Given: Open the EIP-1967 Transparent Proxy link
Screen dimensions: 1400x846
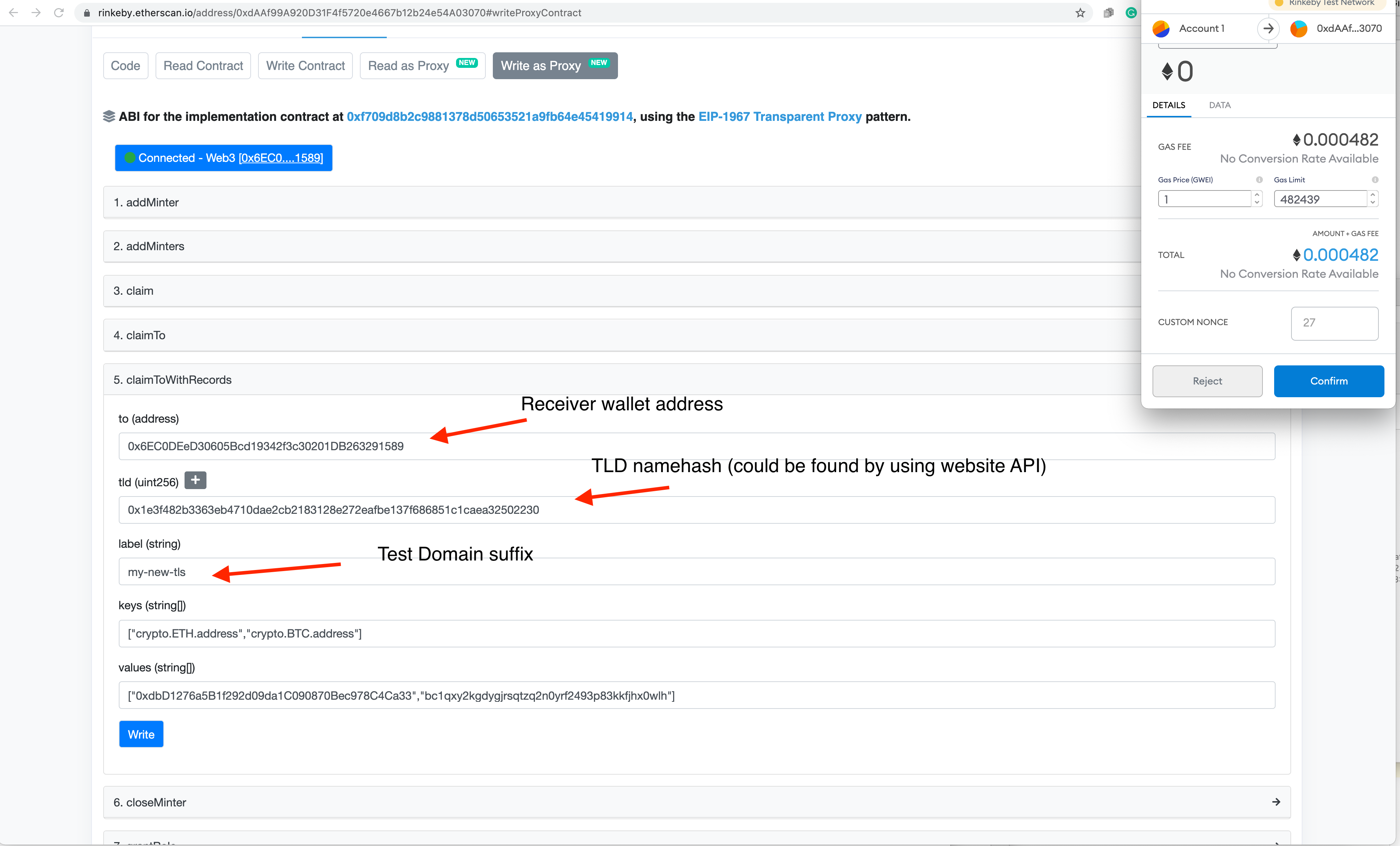Looking at the screenshot, I should (780, 116).
